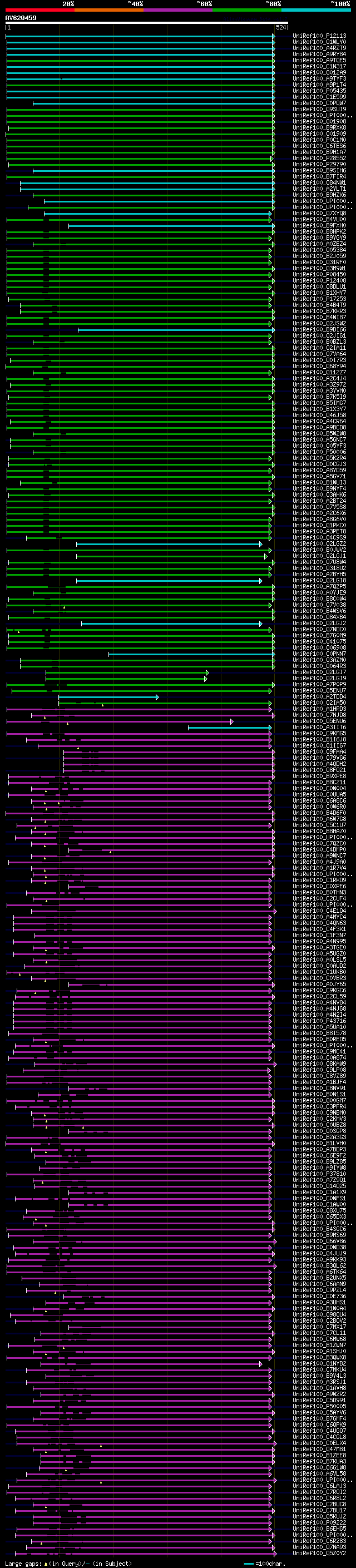Screen dimensions: 356x1568
Task: Select the UniRef100_B8CZ11 label
Action: [319, 783]
